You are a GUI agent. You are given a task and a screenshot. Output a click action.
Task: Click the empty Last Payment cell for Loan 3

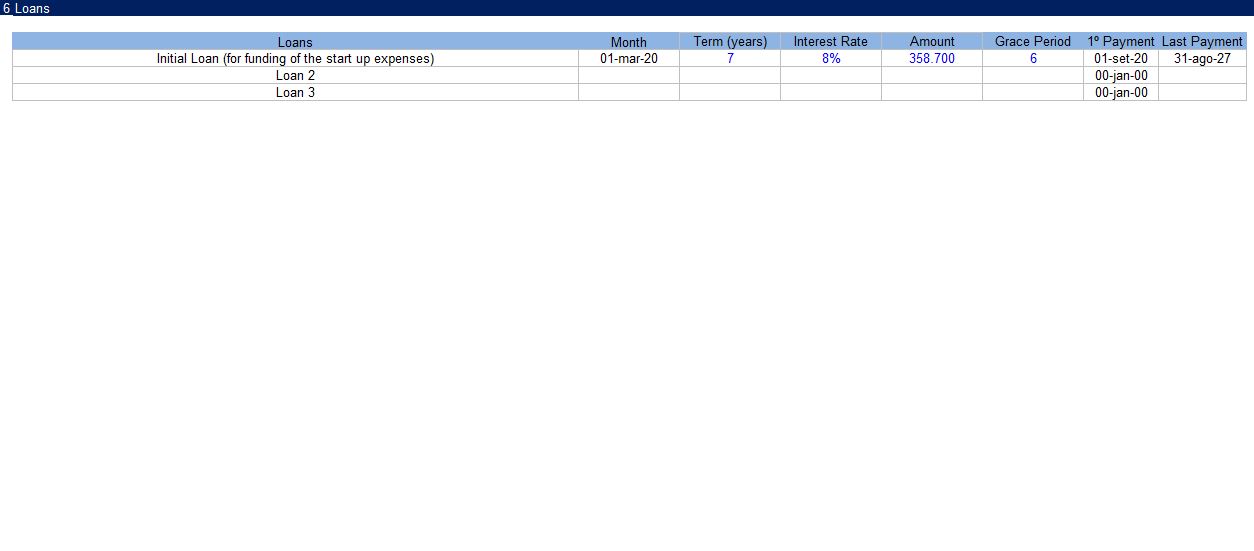[x=1202, y=93]
